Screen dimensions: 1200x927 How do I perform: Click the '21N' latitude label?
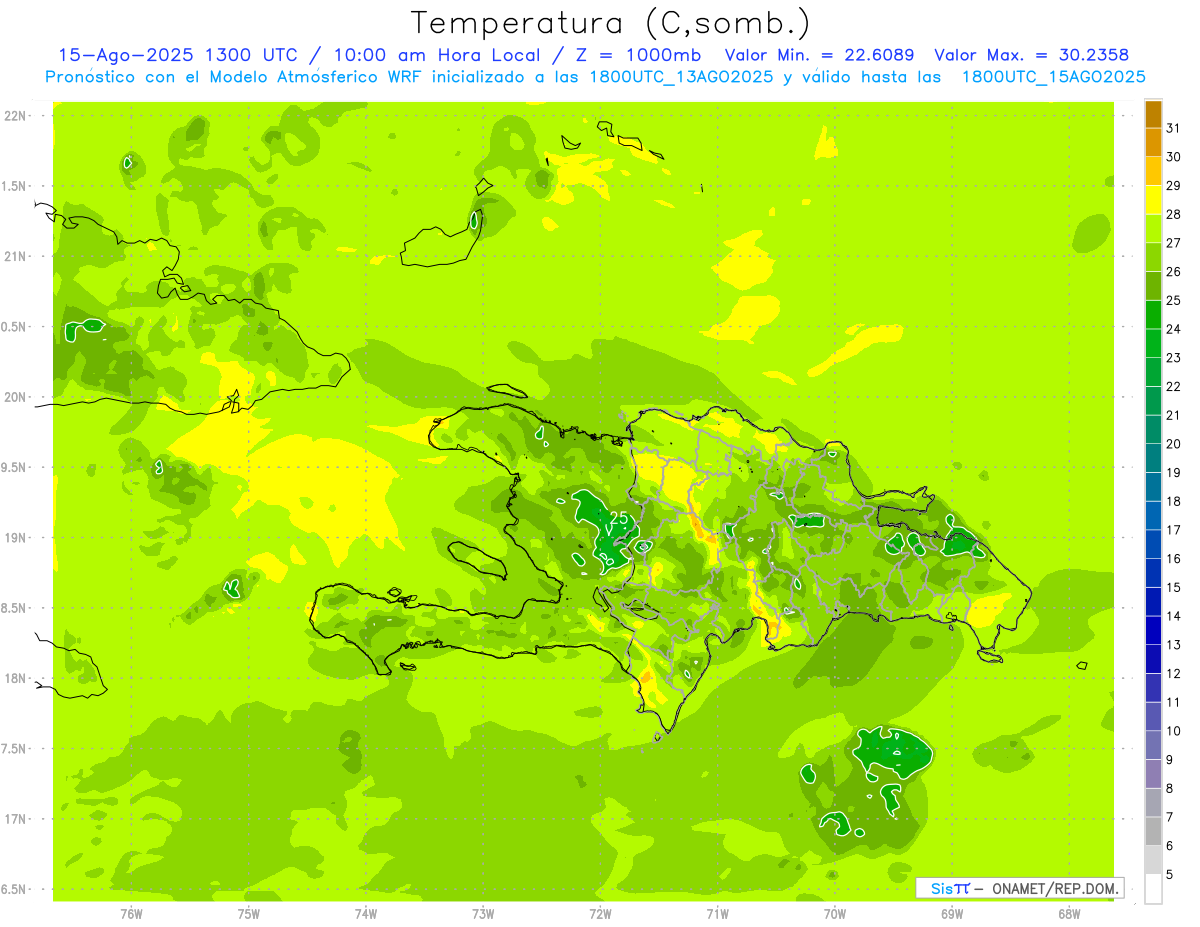14,256
